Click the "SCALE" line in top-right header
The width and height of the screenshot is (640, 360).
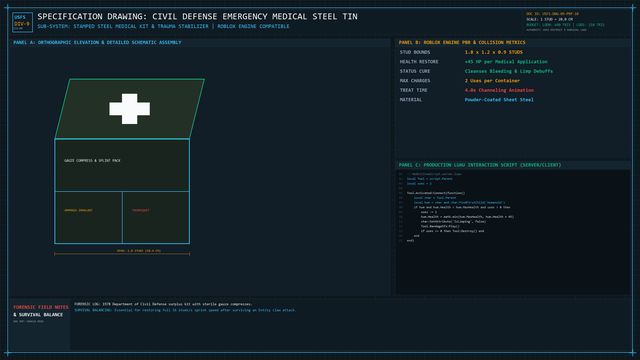coord(549,19)
